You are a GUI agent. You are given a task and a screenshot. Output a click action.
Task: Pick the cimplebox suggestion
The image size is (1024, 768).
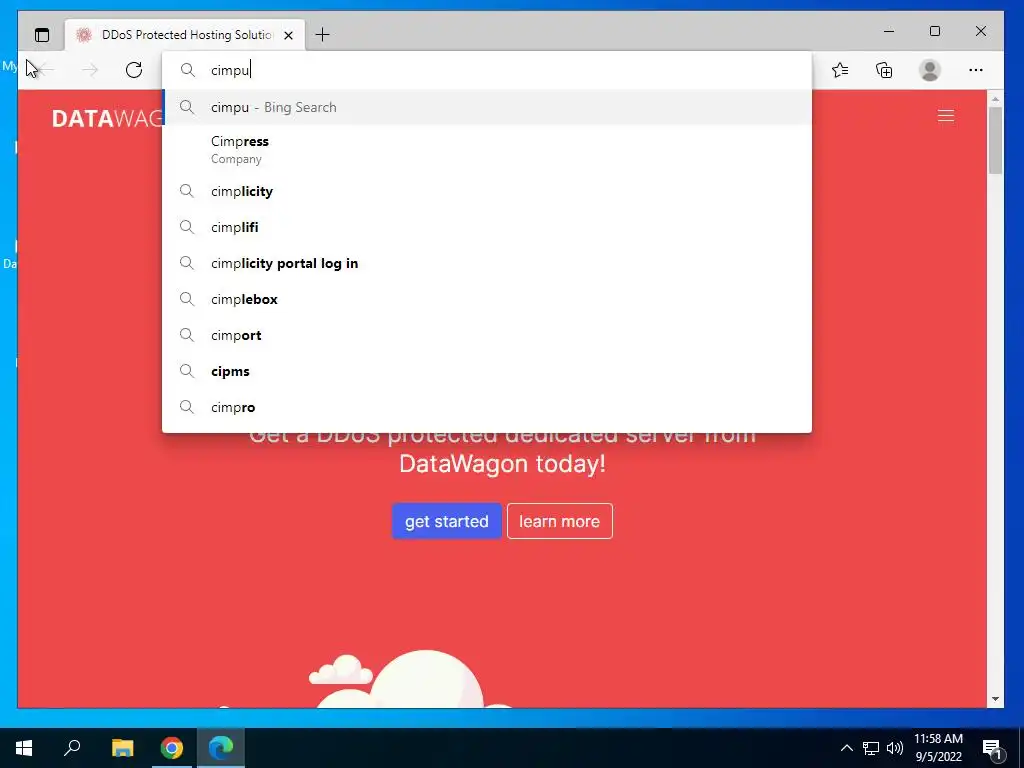487,299
